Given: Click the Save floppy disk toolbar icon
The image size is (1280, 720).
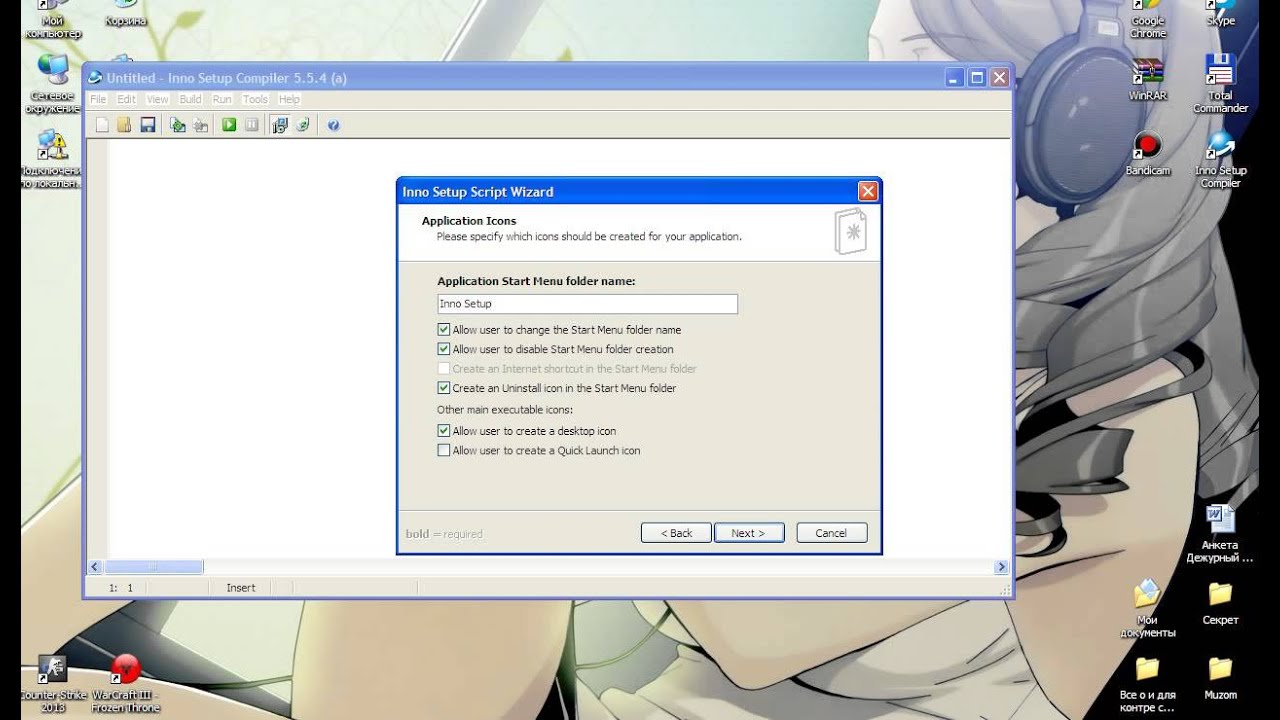Looking at the screenshot, I should click(147, 125).
